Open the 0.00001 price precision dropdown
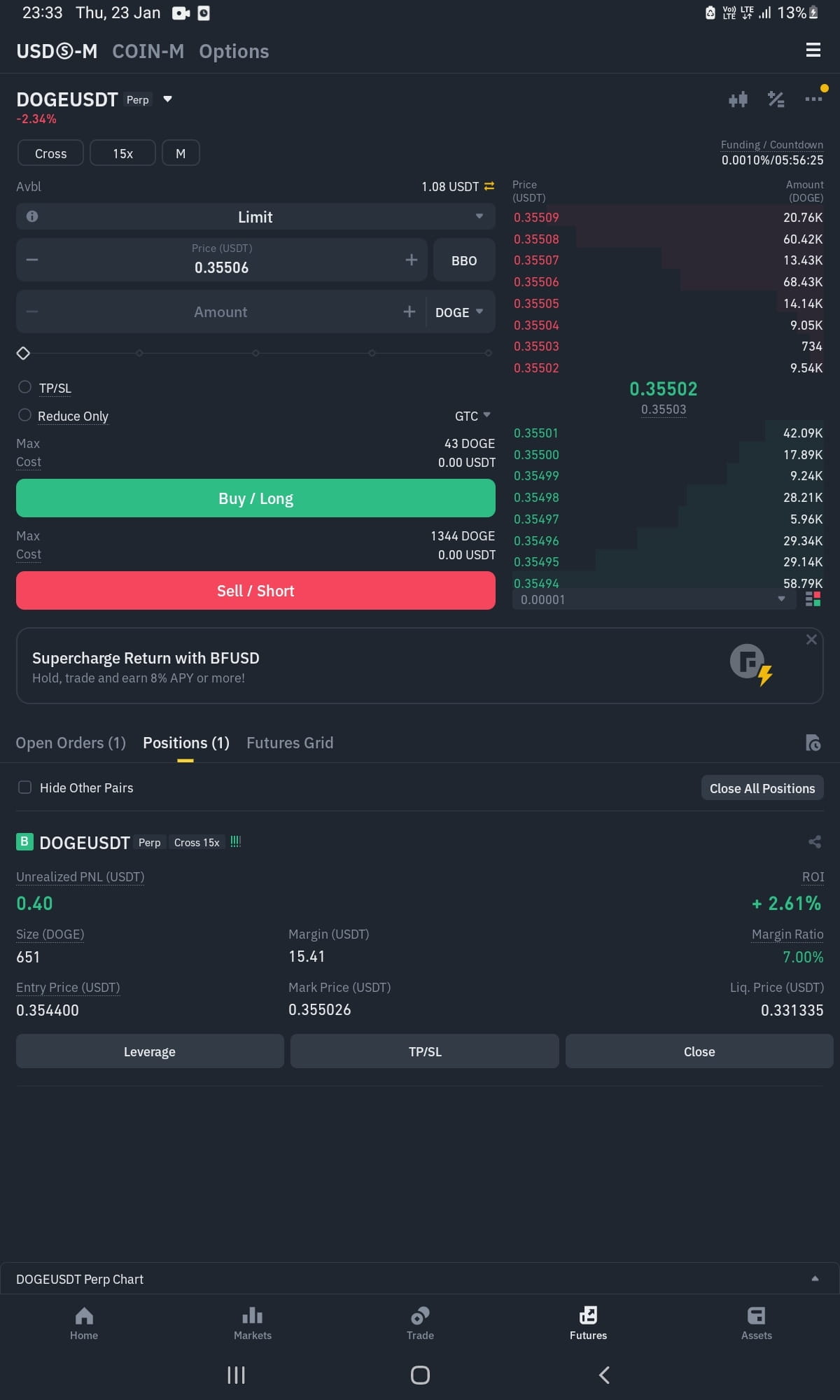 654,599
